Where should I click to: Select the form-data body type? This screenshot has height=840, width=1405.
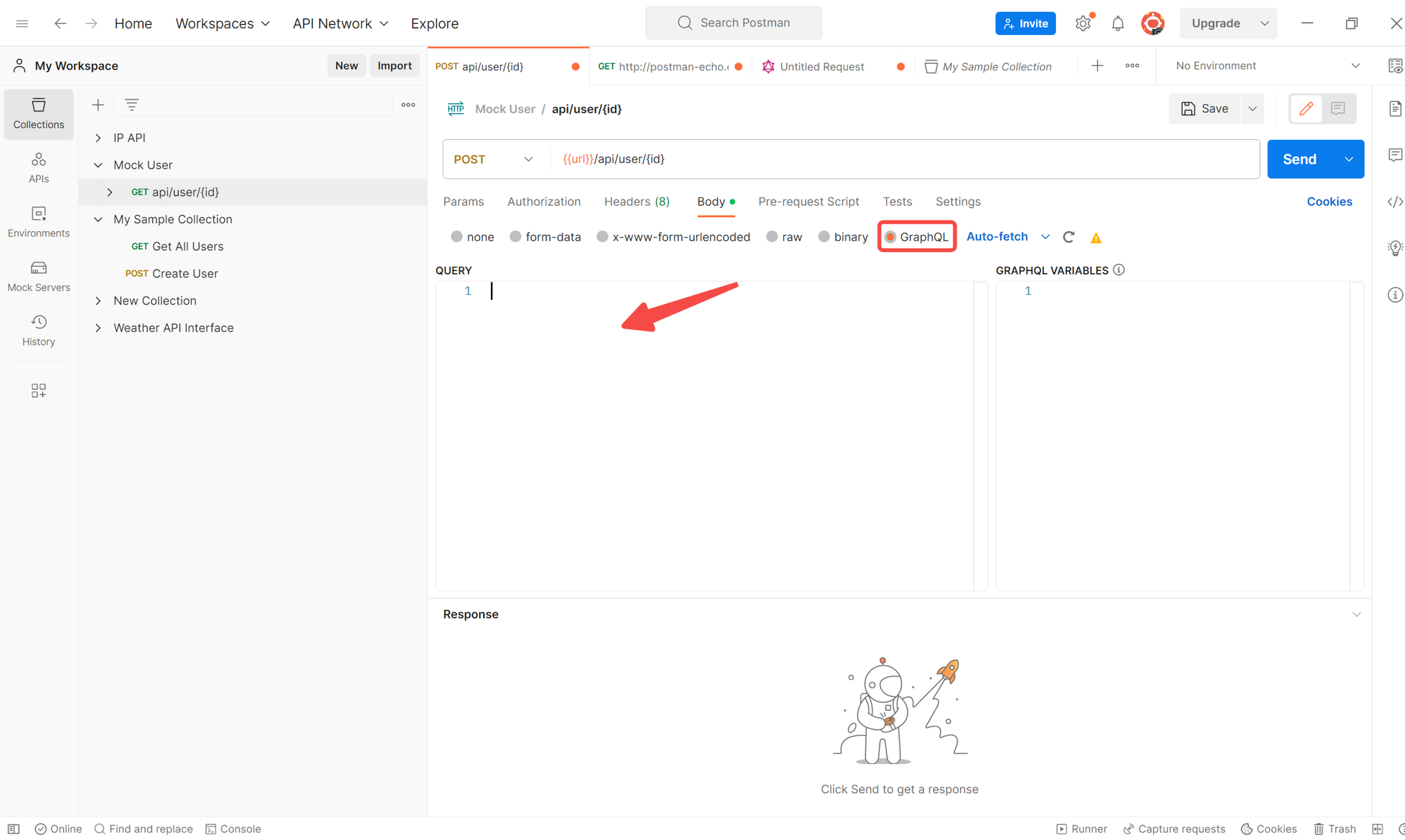point(516,237)
